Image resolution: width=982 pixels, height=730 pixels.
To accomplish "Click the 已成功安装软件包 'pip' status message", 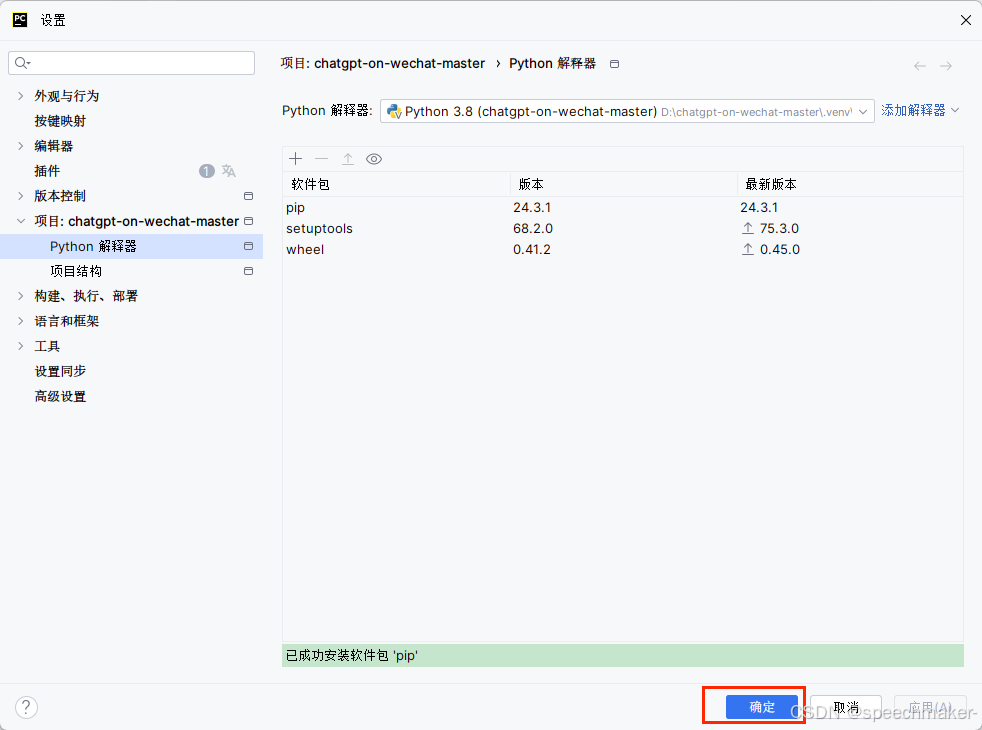I will pos(352,655).
